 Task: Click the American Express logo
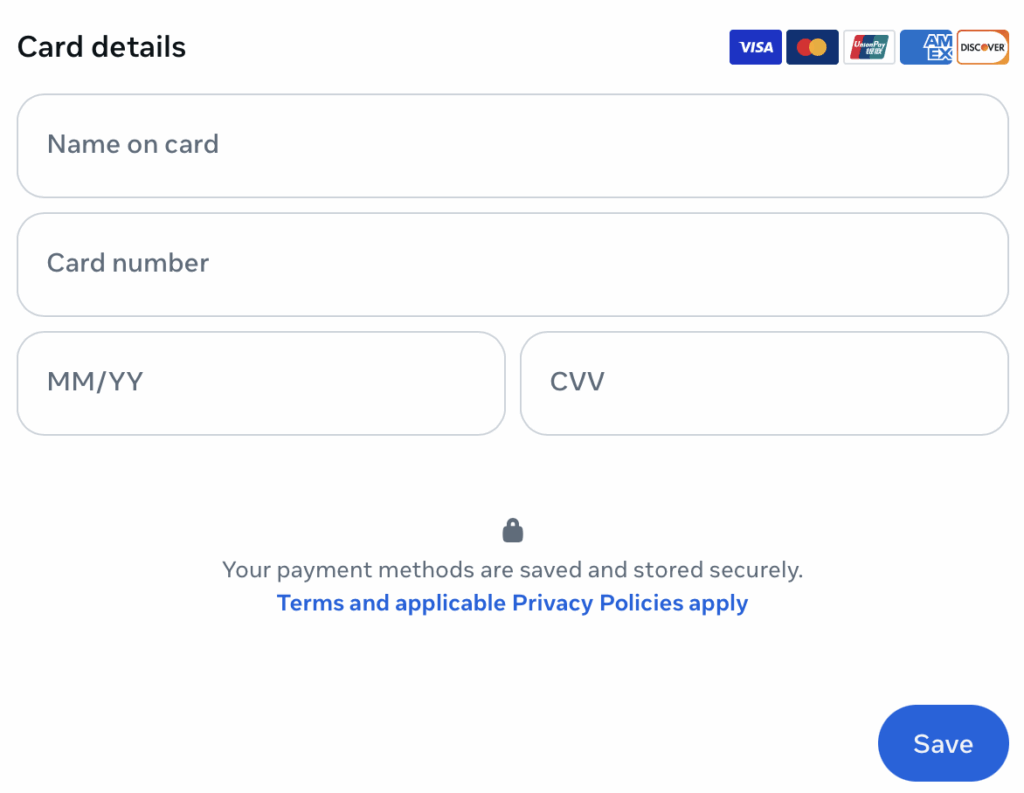[x=926, y=47]
